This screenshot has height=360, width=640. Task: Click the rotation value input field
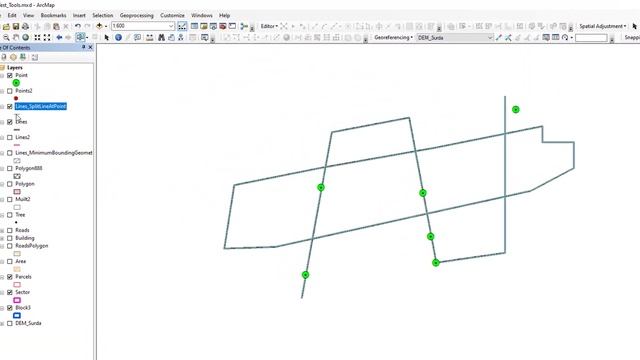tap(591, 38)
